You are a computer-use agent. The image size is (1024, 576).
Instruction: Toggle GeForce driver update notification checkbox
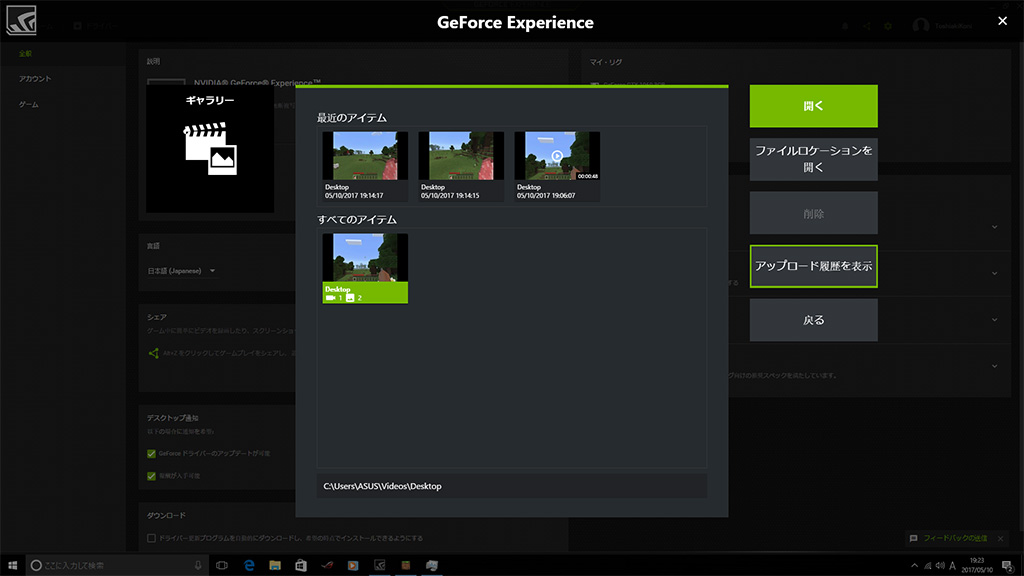(152, 454)
